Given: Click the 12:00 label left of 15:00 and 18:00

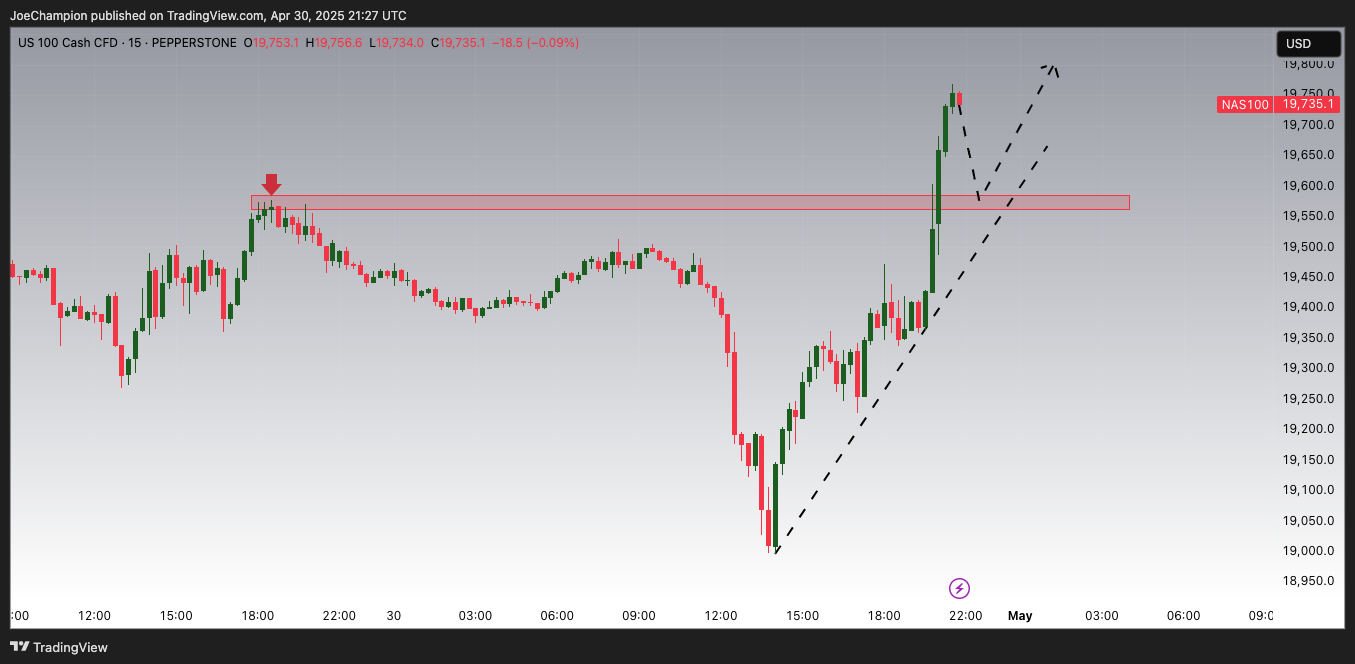Looking at the screenshot, I should (94, 616).
